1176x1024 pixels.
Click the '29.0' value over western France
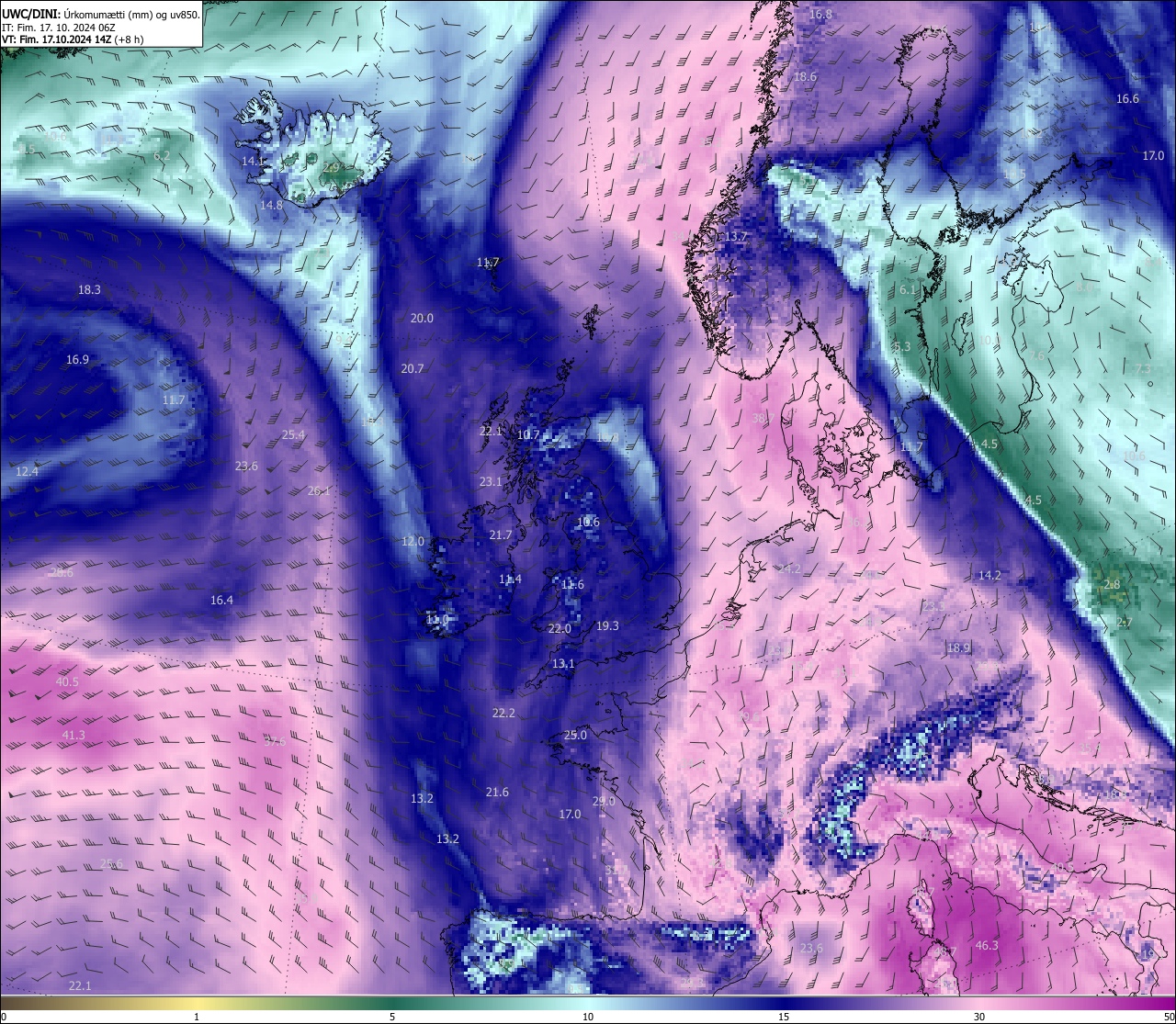(x=604, y=801)
